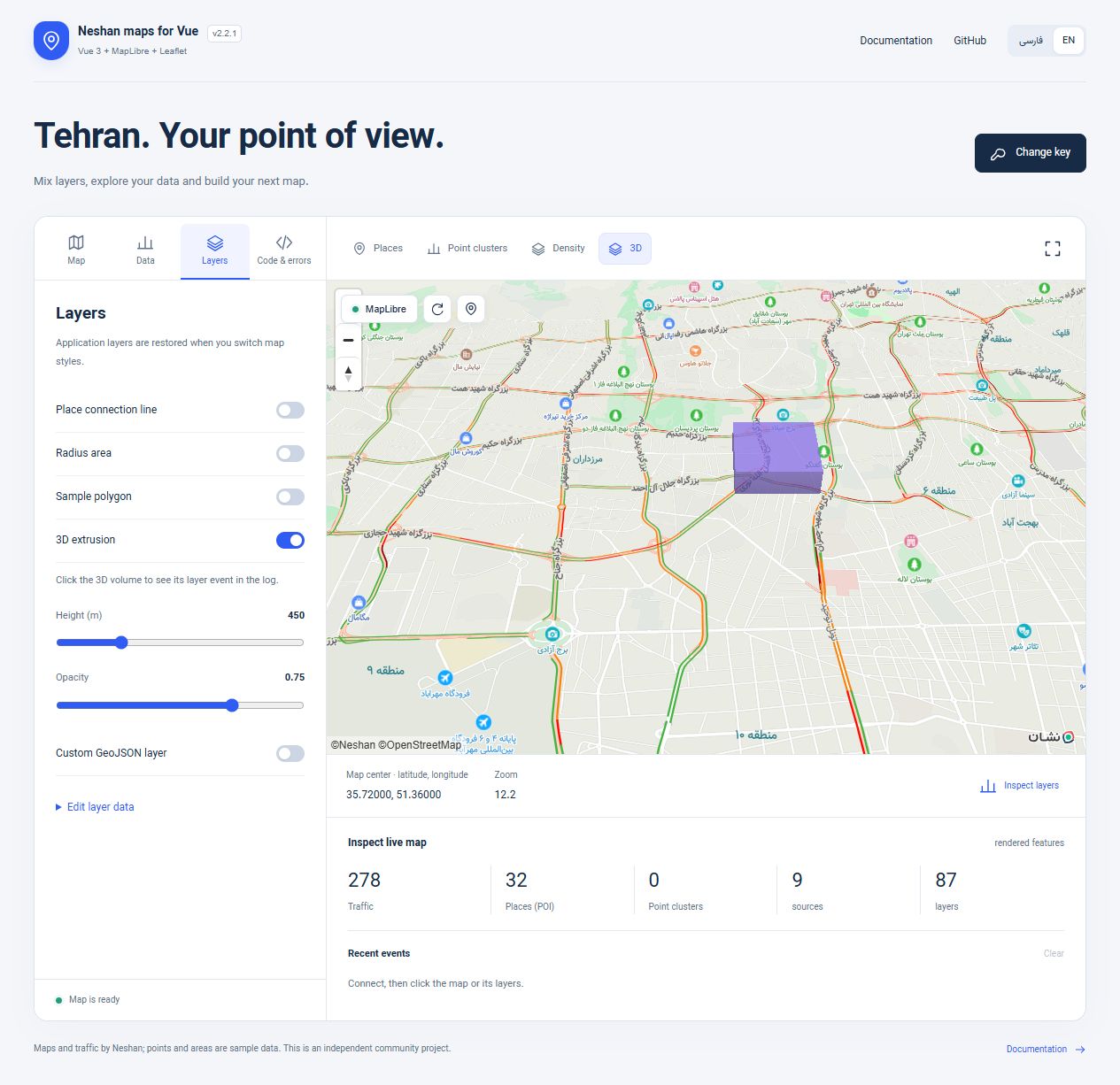
Task: Select the Density map mode
Action: coord(558,249)
